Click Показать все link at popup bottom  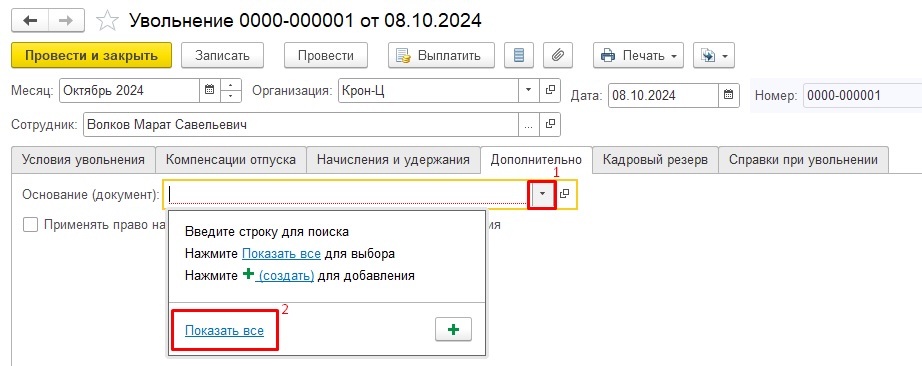[x=224, y=331]
